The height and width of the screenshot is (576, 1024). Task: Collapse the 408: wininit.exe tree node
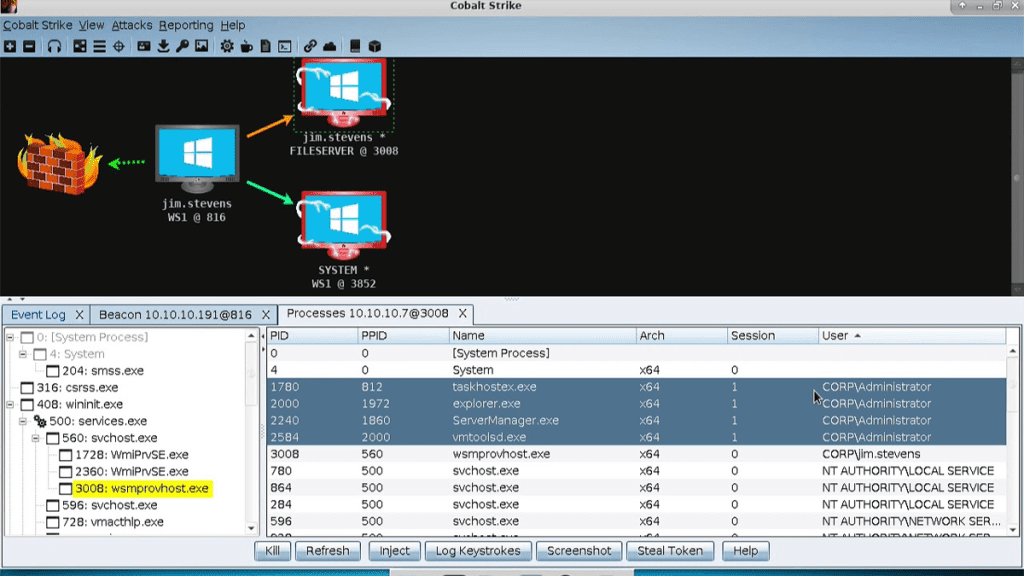(x=11, y=405)
